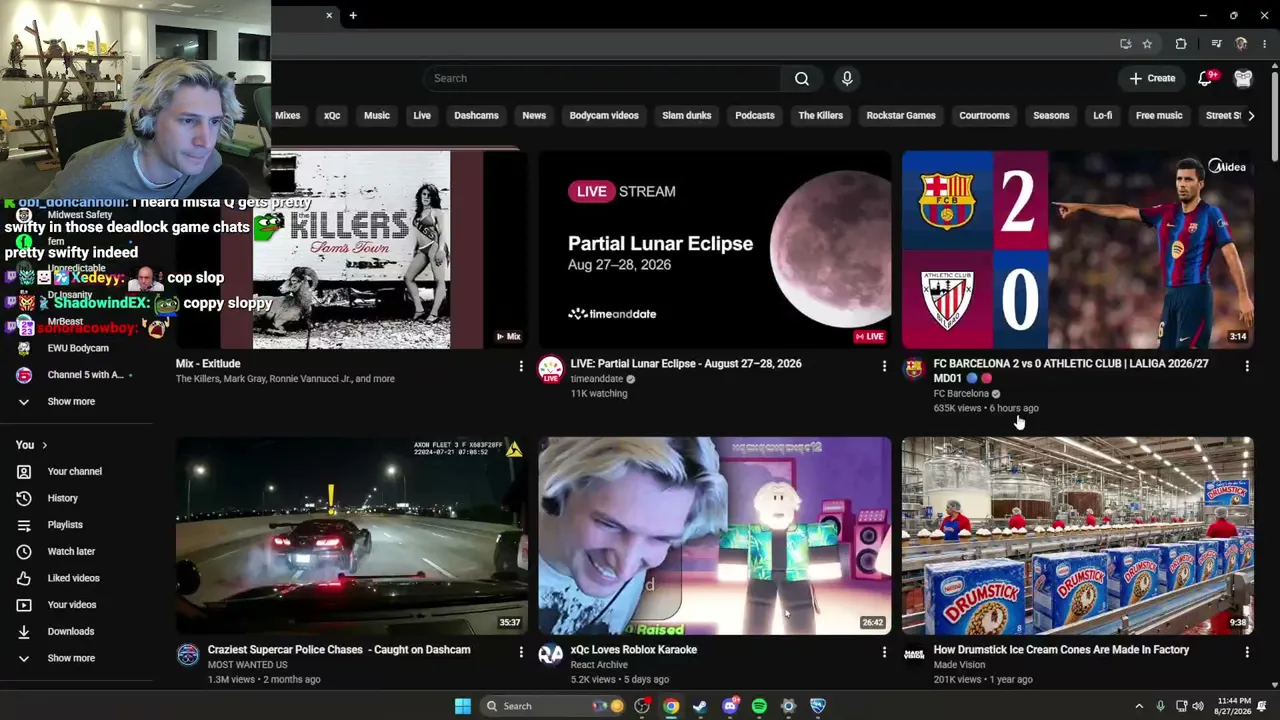Select the Live category chip
The height and width of the screenshot is (720, 1280).
422,115
